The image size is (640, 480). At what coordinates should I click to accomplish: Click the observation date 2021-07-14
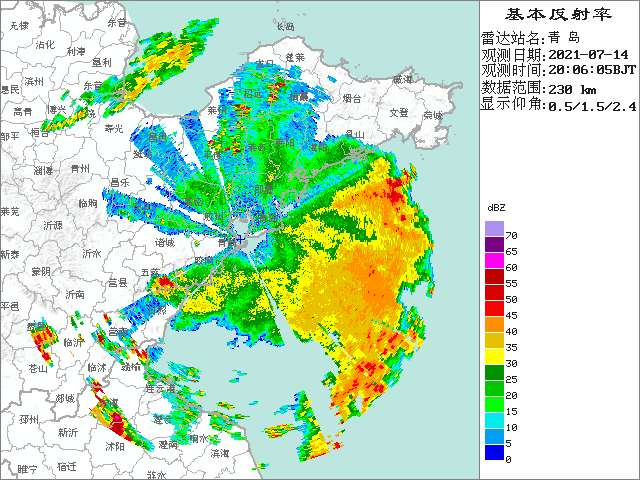[590, 54]
